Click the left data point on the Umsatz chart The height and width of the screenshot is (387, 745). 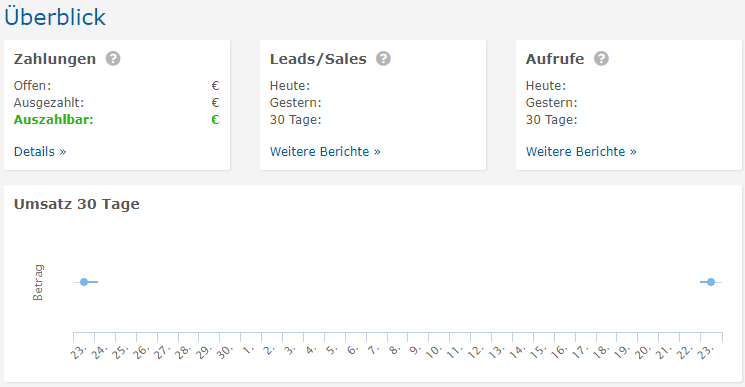coord(84,282)
